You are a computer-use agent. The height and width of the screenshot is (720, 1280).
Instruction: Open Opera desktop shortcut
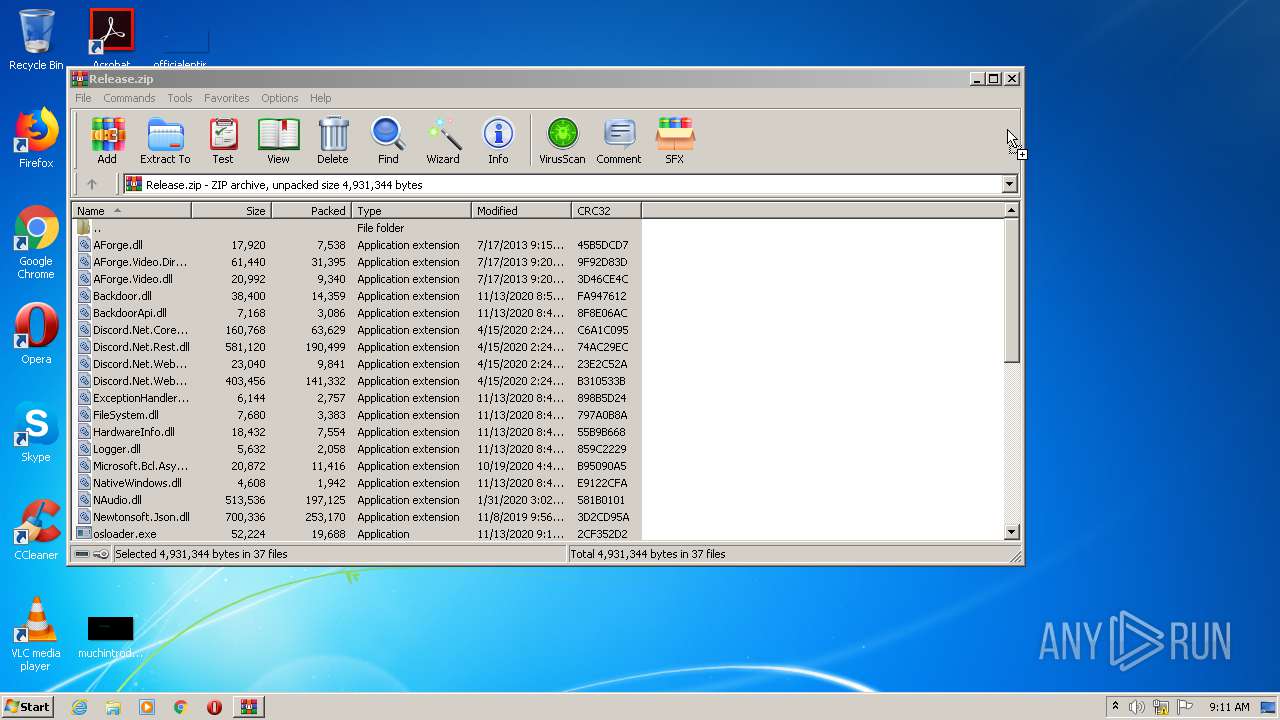36,334
